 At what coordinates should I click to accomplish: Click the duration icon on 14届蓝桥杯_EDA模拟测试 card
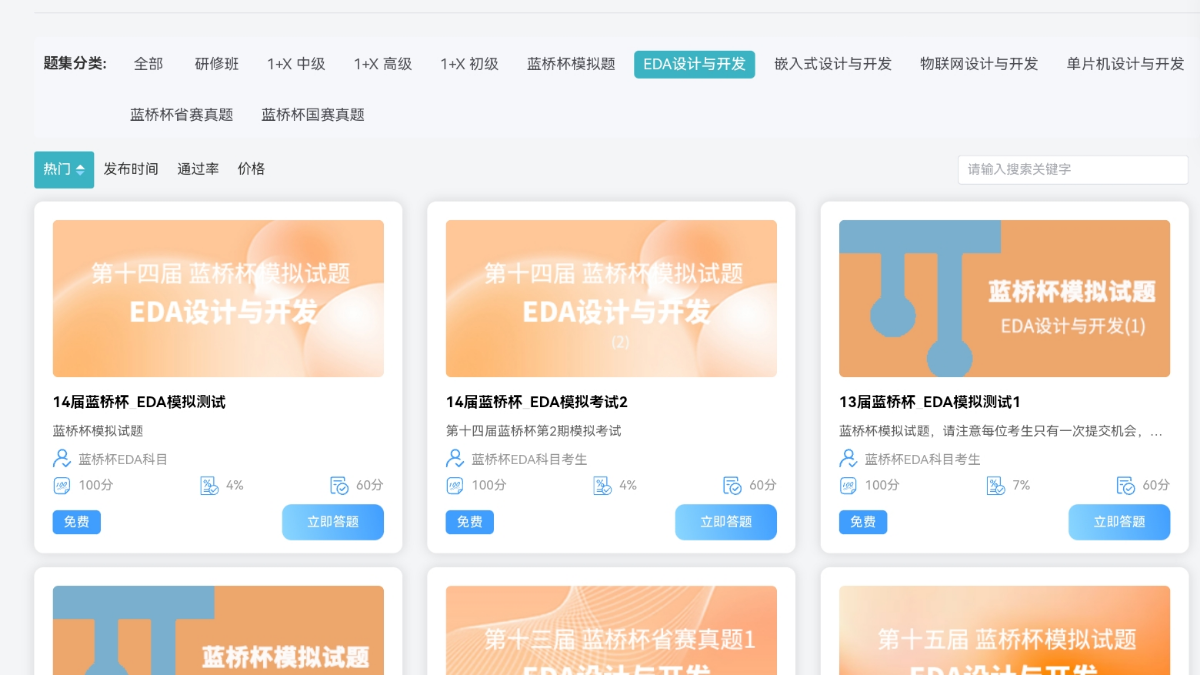tap(339, 485)
